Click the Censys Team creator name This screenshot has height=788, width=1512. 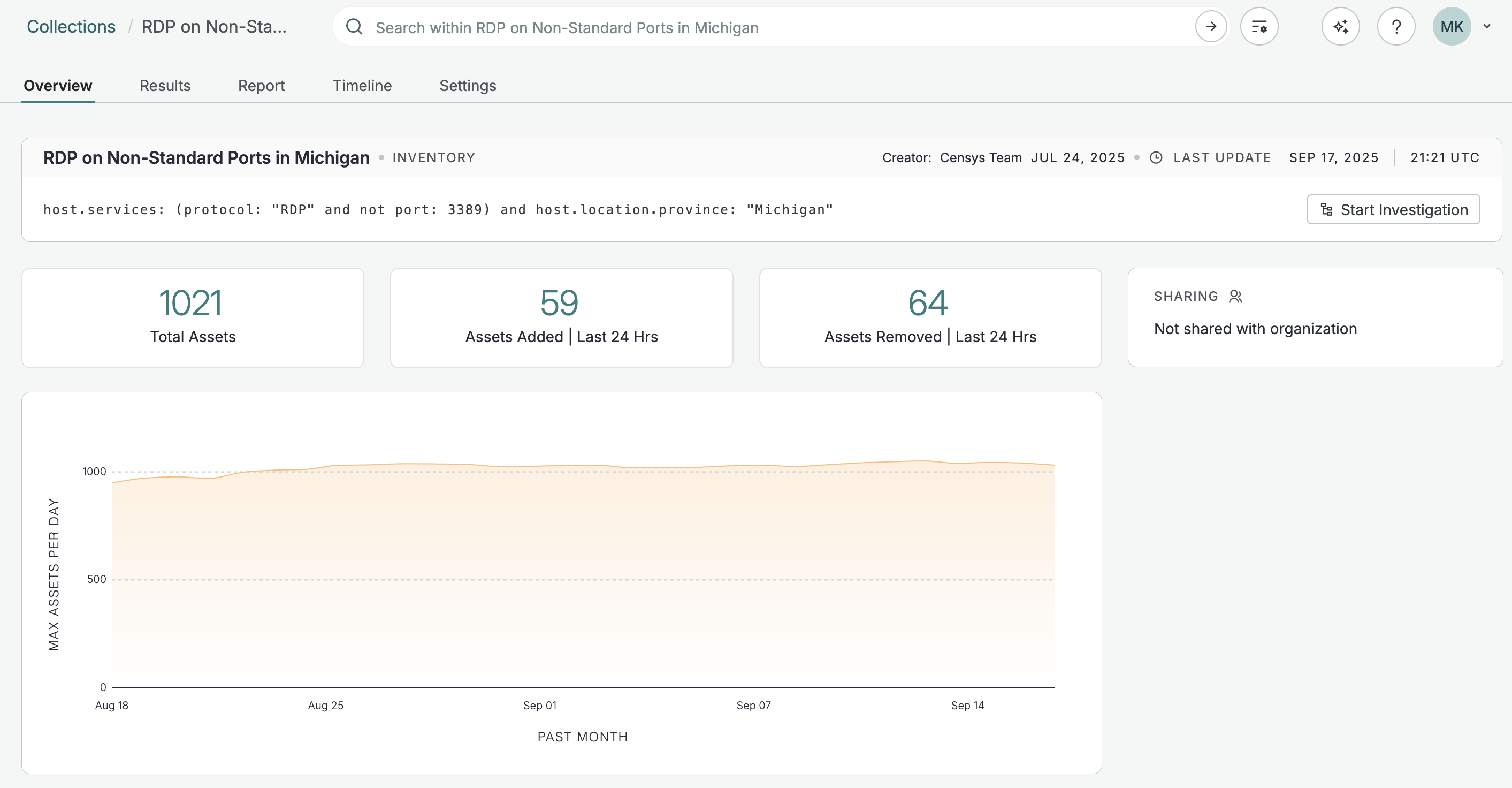(x=981, y=158)
